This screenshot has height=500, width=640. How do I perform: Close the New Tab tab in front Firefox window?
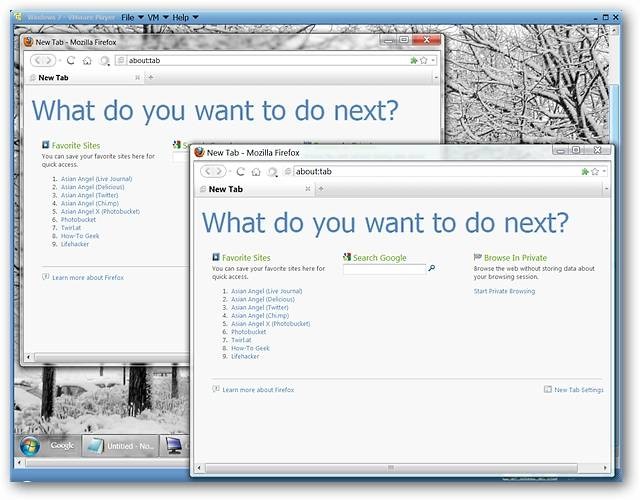point(308,189)
